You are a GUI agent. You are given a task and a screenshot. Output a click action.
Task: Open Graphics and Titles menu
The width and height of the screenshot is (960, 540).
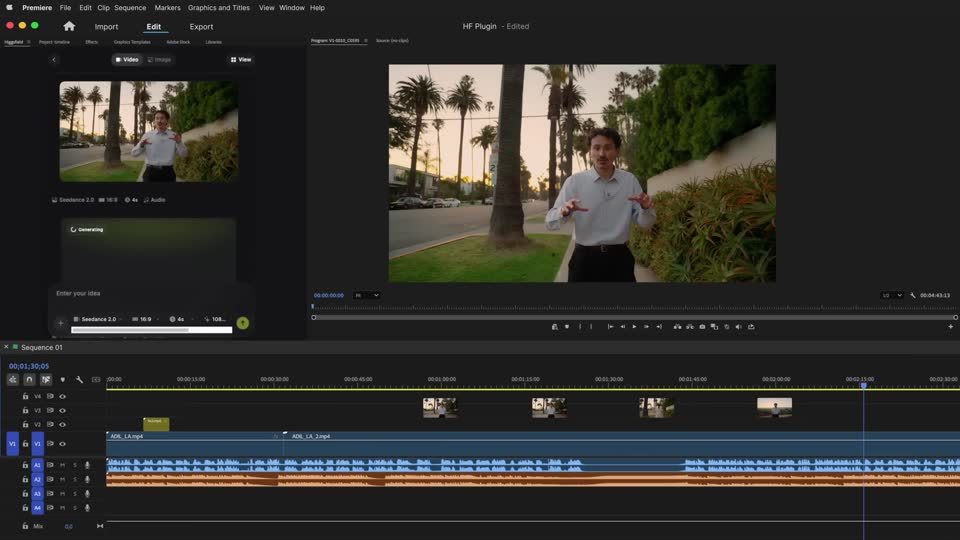point(219,8)
